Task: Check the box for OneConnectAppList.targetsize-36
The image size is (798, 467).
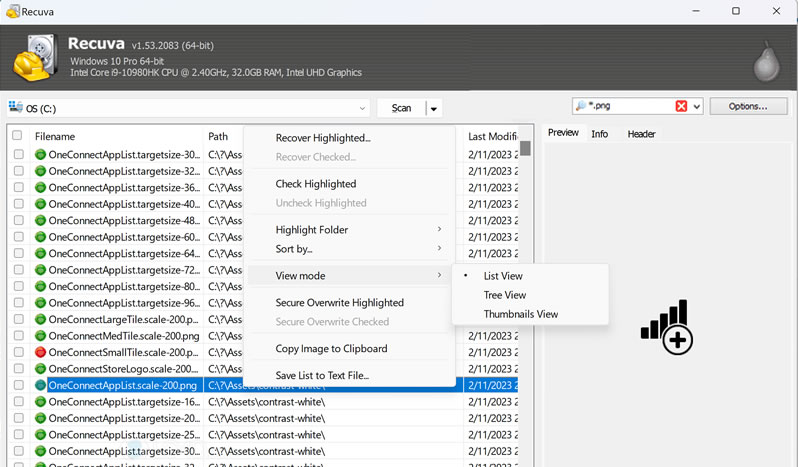Action: tap(19, 187)
